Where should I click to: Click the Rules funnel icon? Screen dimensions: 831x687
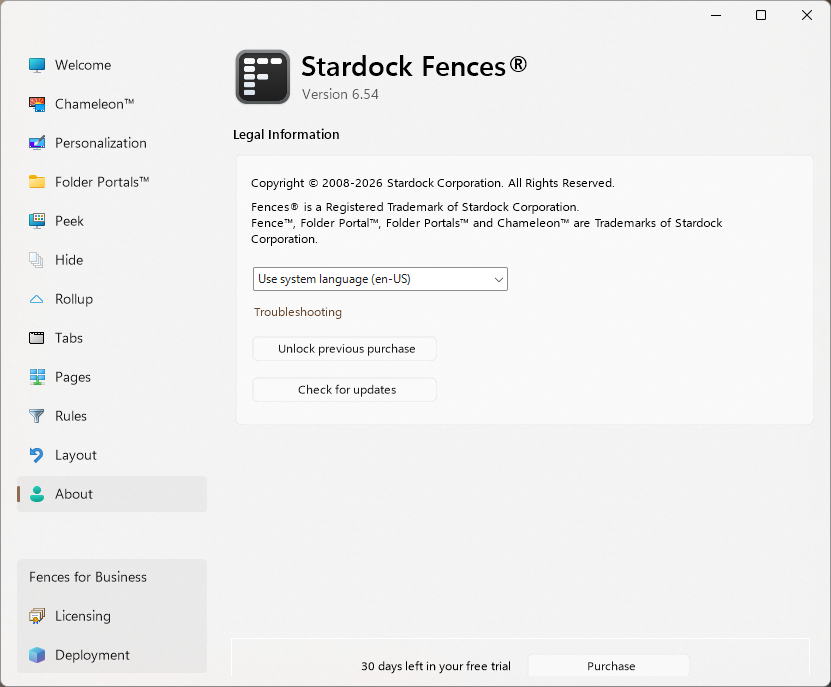37,416
